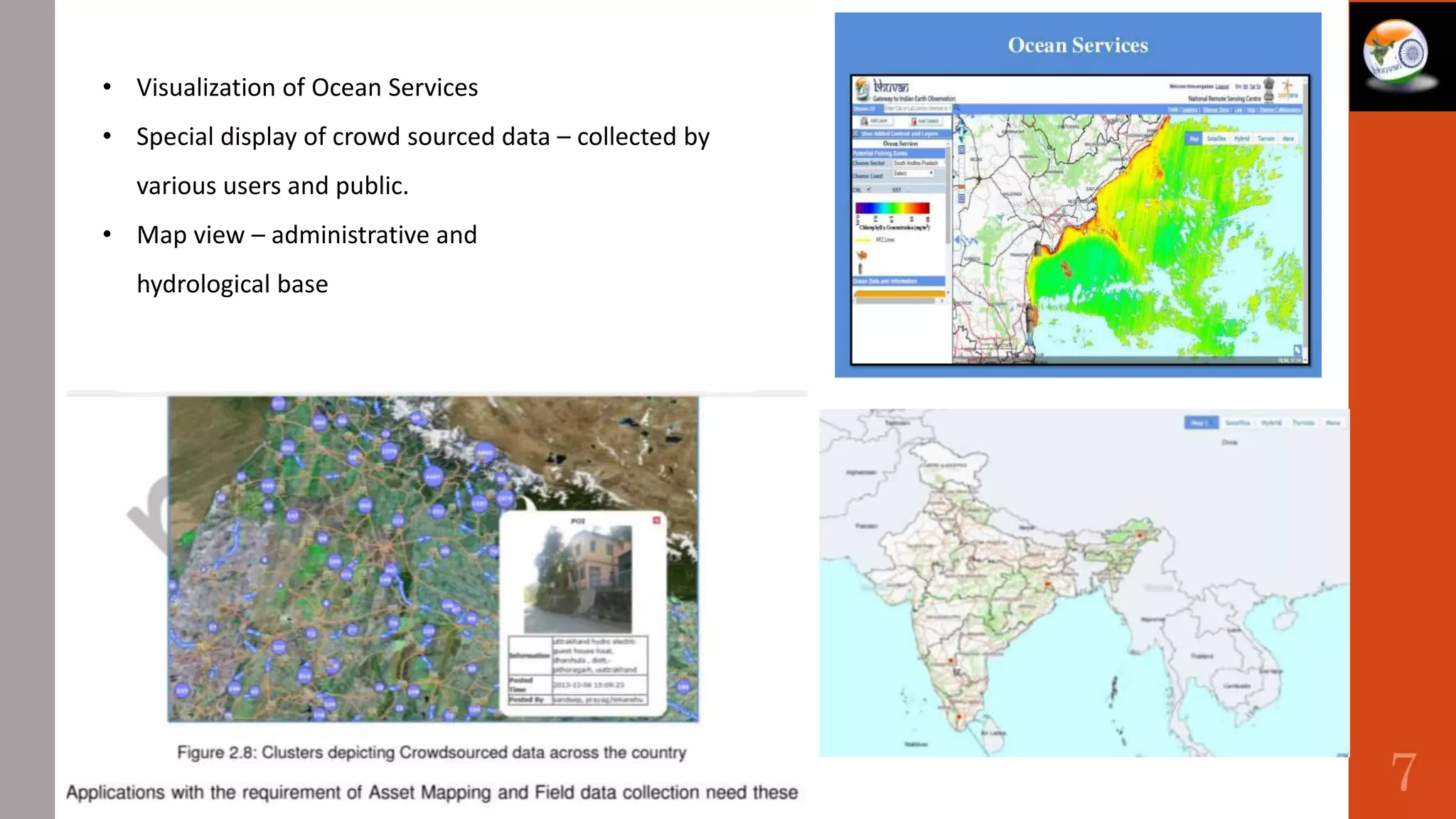Click the map pan arrows control
Viewport: 1456px width, 819px height.
tap(961, 131)
